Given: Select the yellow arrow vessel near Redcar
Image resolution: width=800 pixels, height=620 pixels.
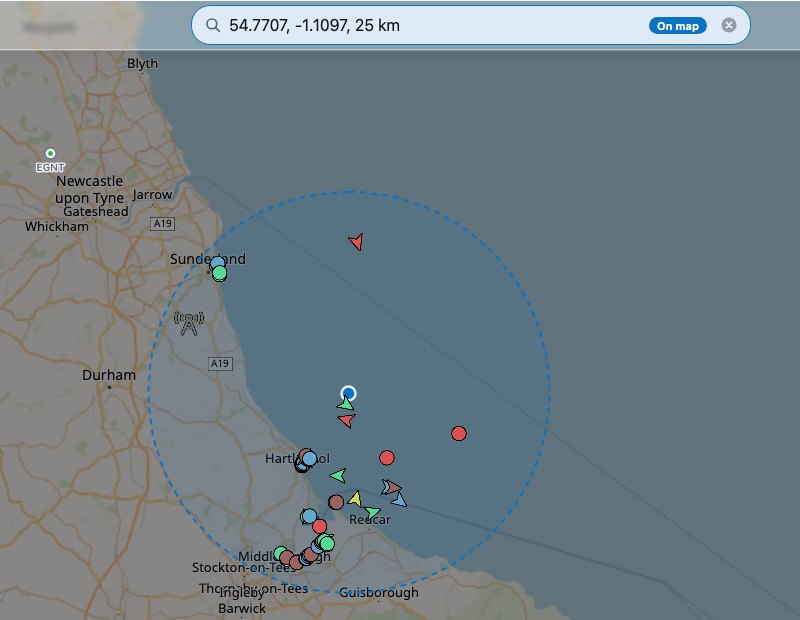Looking at the screenshot, I should click(356, 499).
